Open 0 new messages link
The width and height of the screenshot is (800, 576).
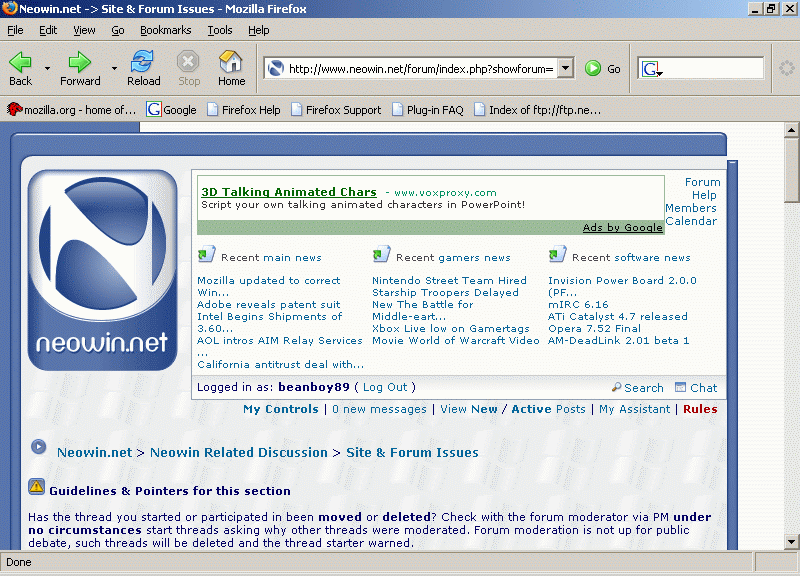tap(379, 409)
